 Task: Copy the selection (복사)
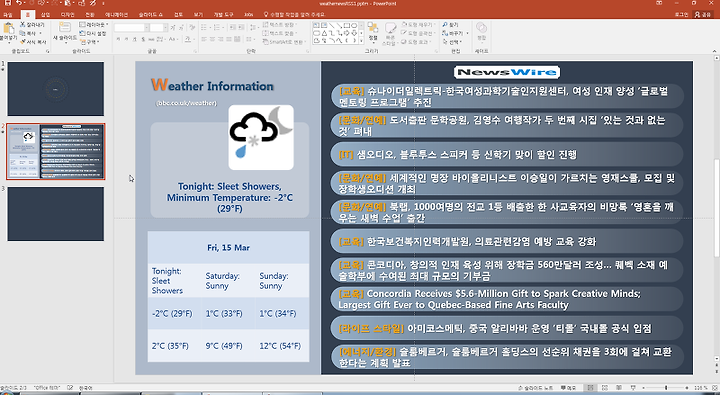point(28,33)
